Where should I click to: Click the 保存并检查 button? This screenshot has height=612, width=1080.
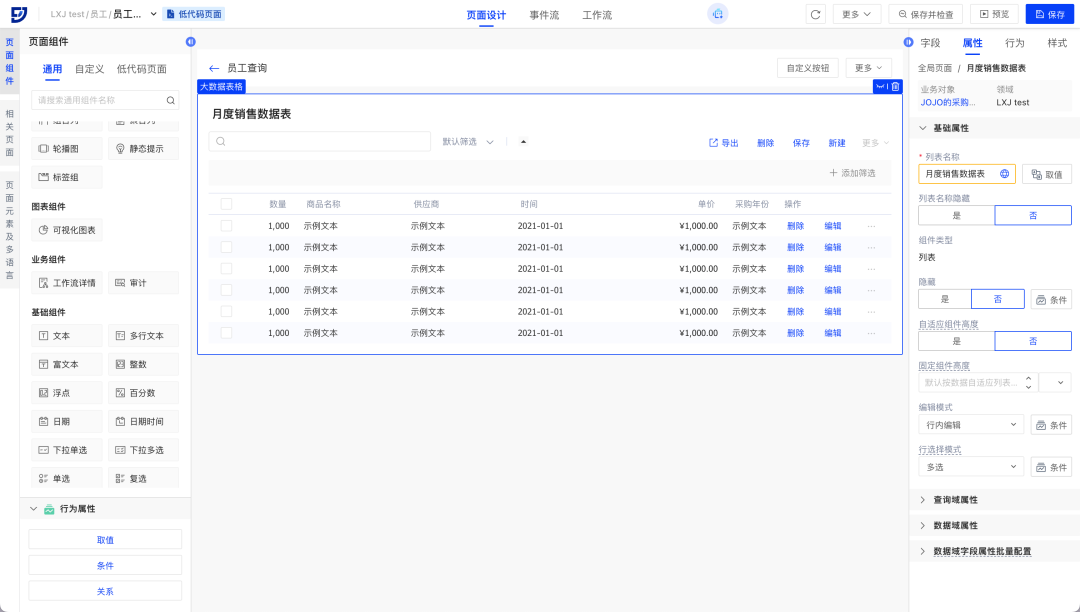click(x=925, y=14)
